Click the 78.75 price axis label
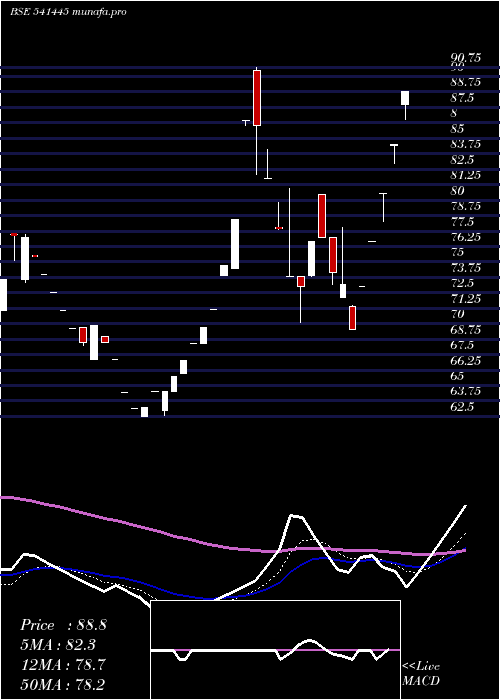 [x=466, y=206]
